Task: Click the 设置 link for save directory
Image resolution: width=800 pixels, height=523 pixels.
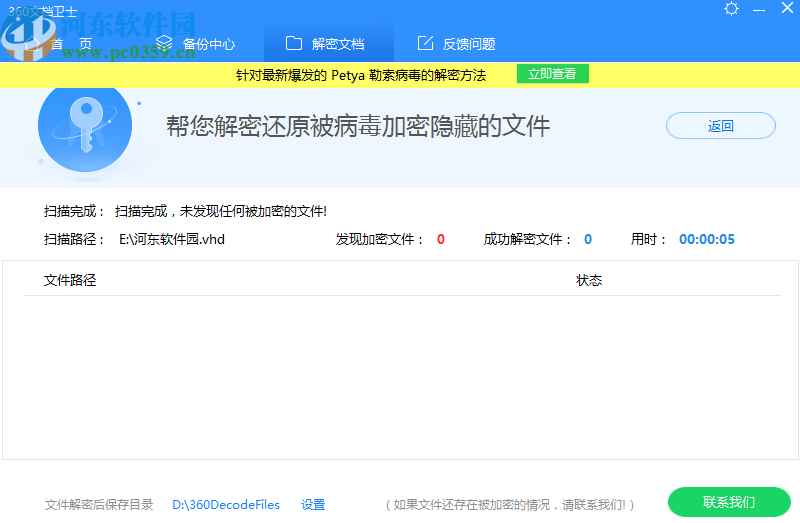Action: pyautogui.click(x=313, y=505)
